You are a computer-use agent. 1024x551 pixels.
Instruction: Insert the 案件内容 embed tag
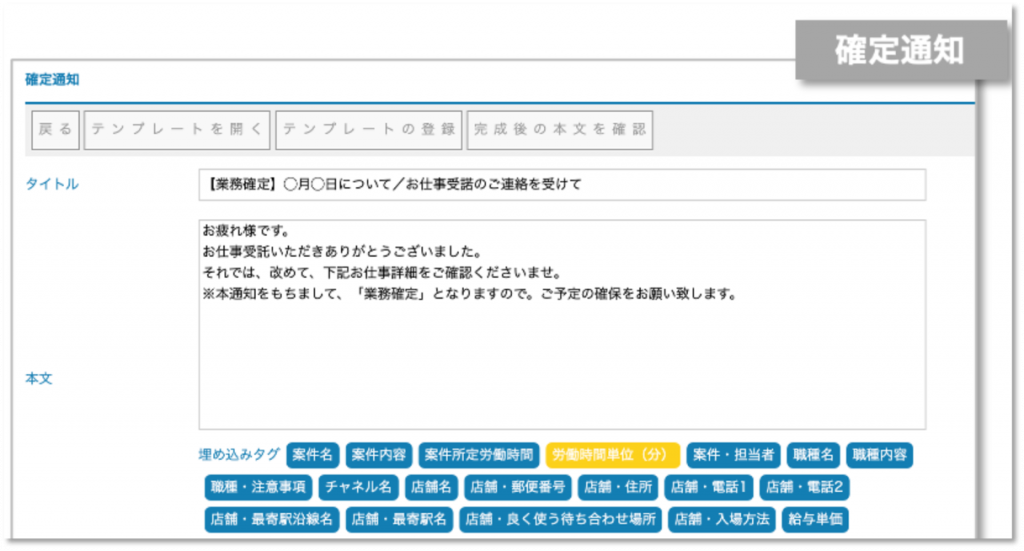click(x=378, y=455)
